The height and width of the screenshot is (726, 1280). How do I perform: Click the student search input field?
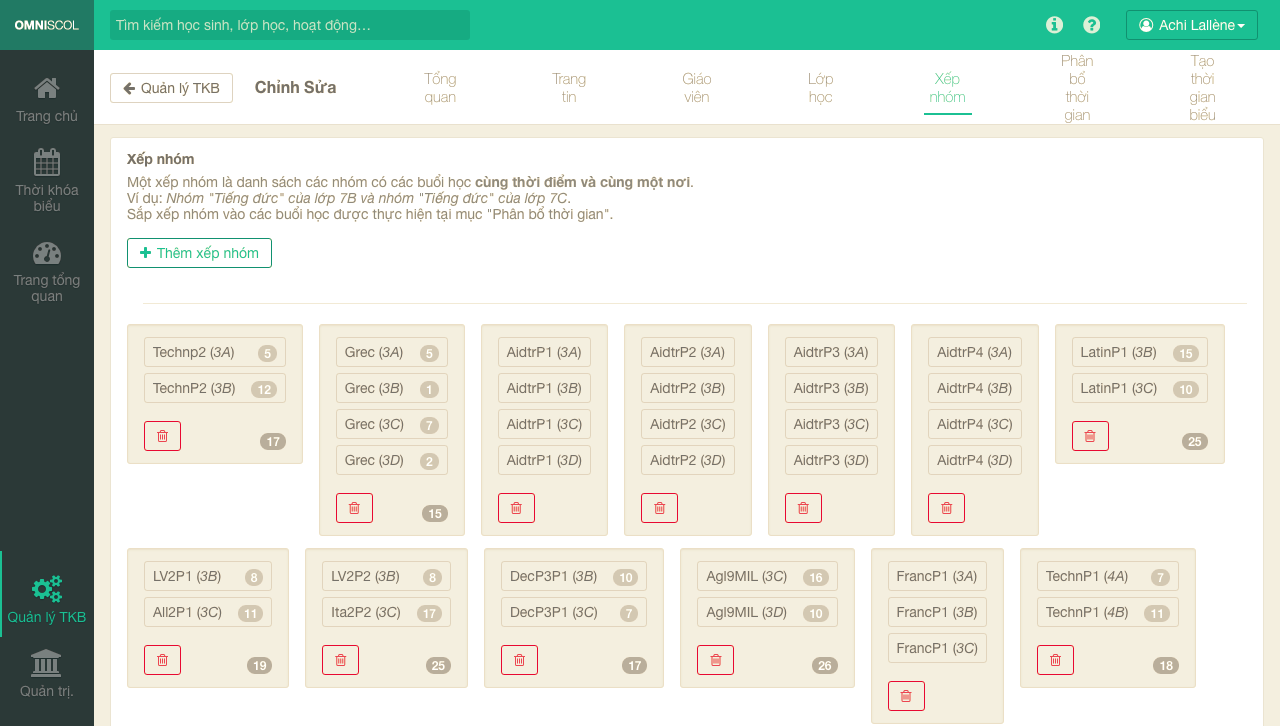click(289, 25)
